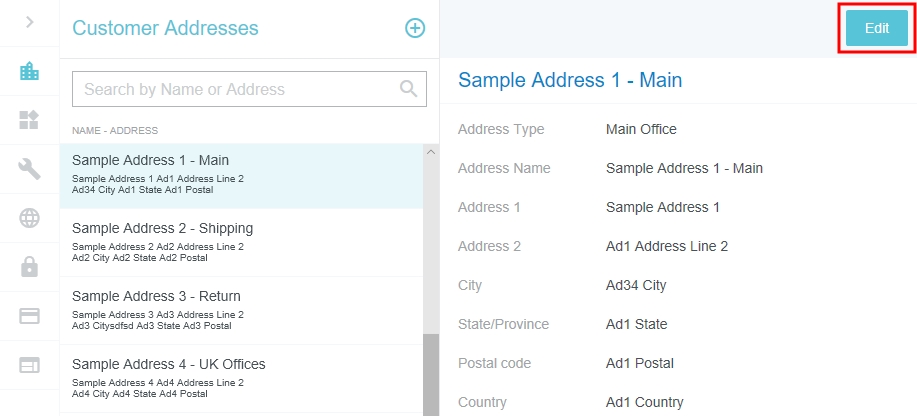The height and width of the screenshot is (416, 917).
Task: Add a new customer address with plus icon
Action: [415, 28]
